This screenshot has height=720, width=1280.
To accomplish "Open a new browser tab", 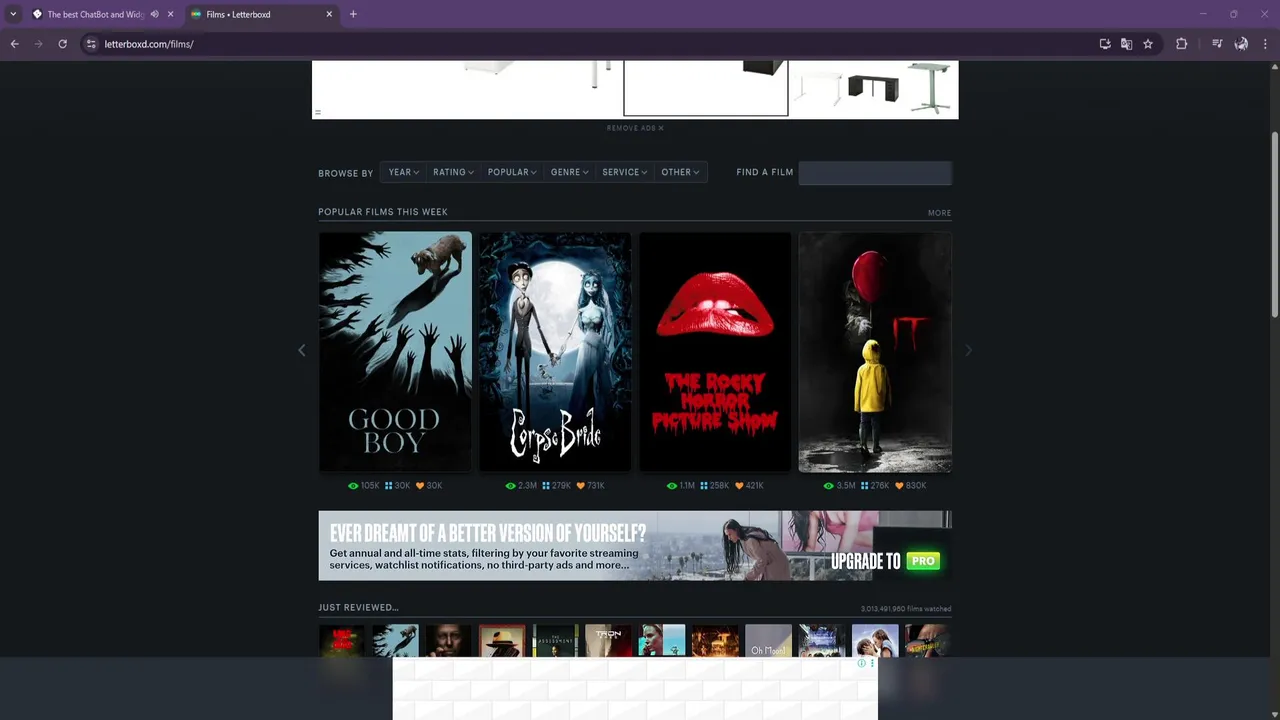I will (353, 14).
